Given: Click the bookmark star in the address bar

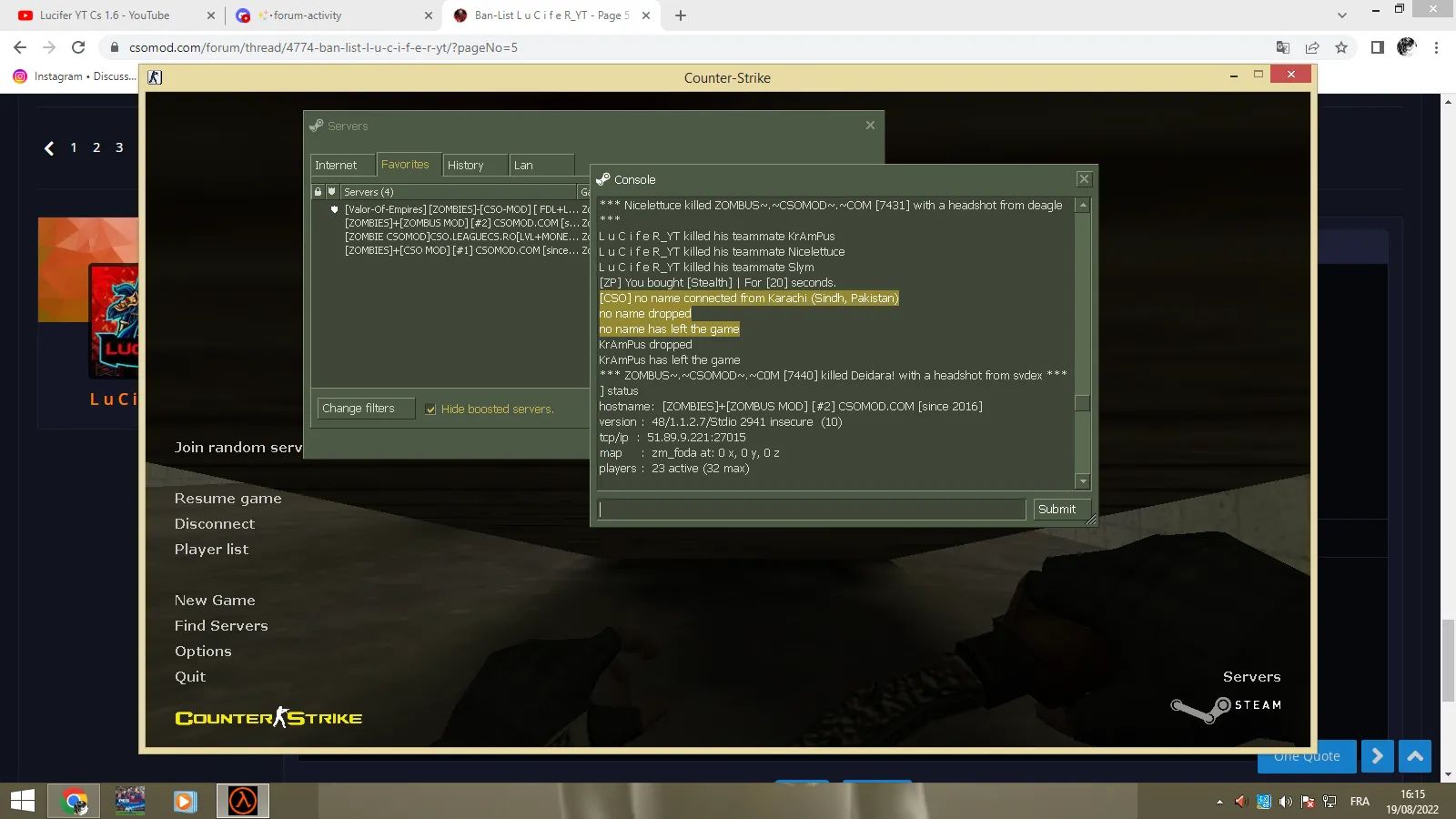Looking at the screenshot, I should (x=1341, y=47).
